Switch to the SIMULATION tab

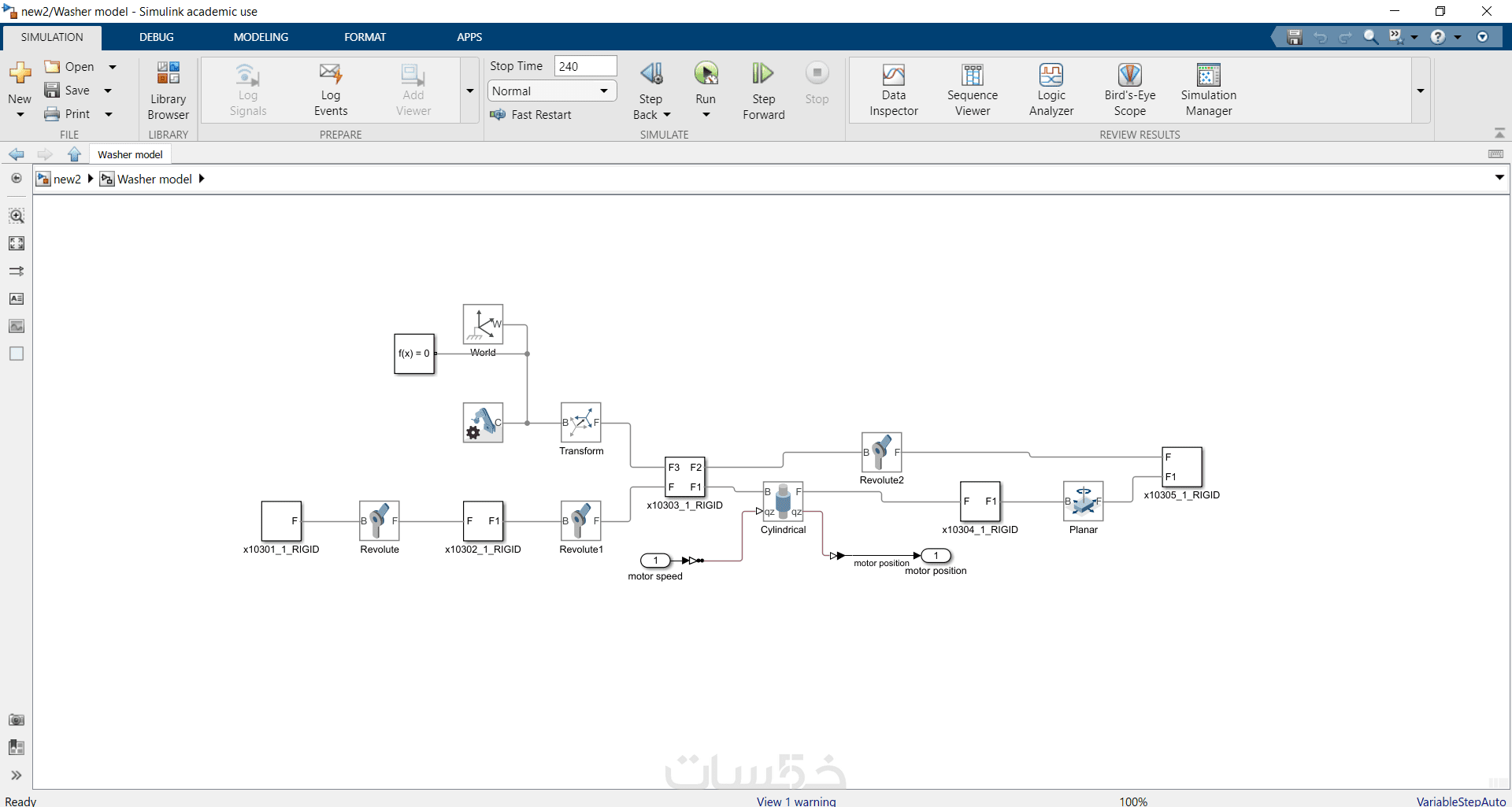tap(52, 37)
